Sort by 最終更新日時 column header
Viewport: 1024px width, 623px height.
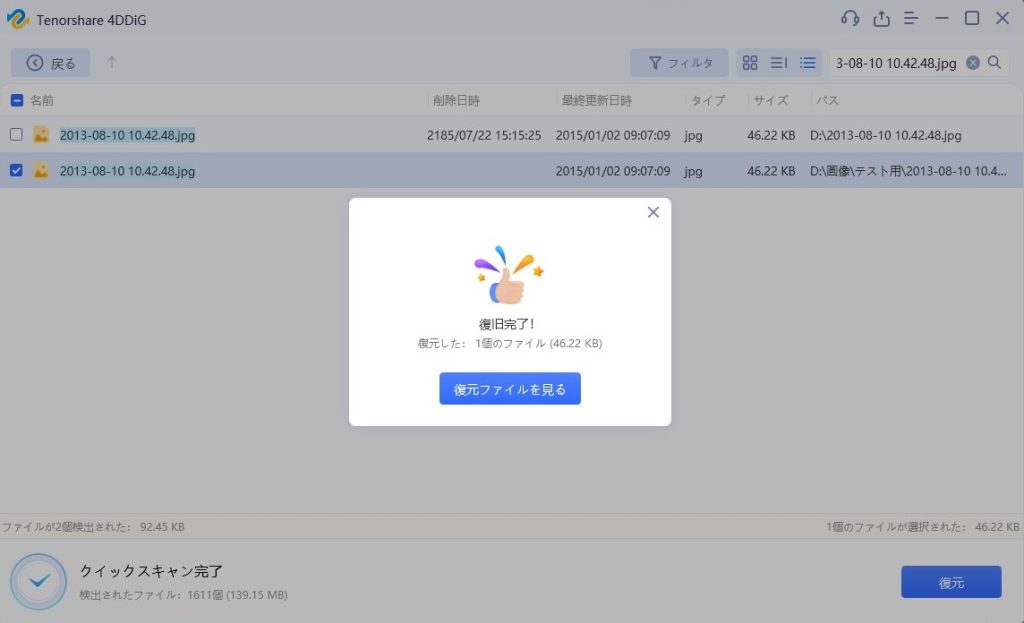click(596, 101)
